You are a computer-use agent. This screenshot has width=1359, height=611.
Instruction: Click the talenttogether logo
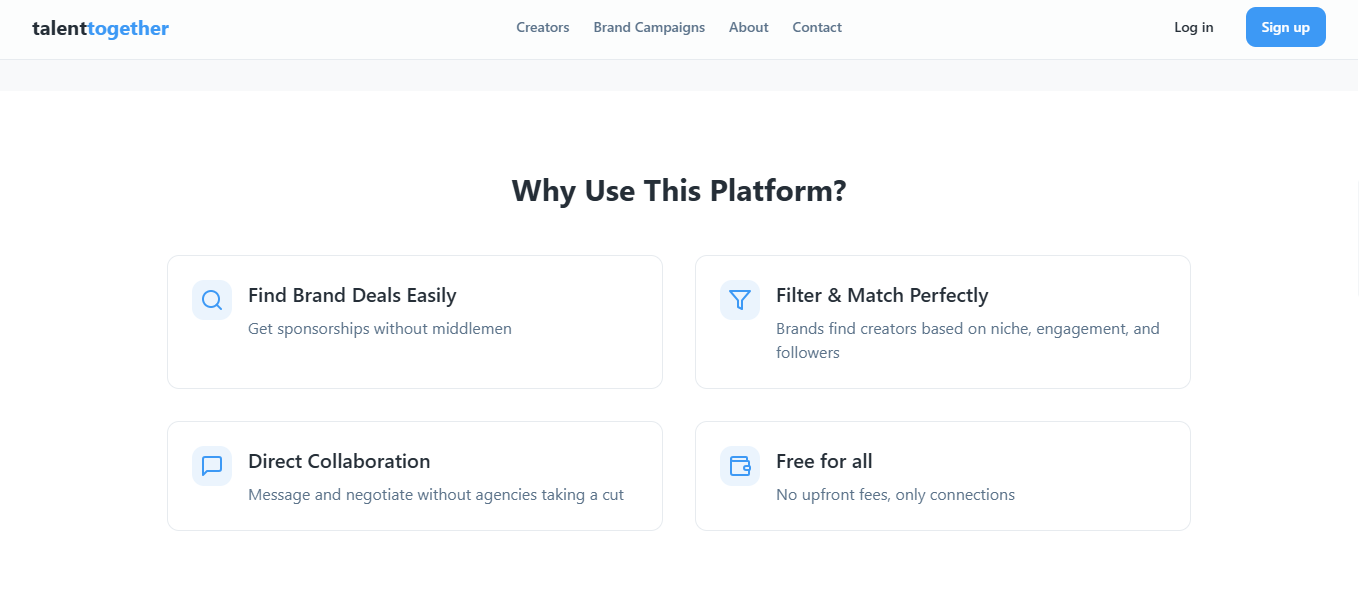(x=100, y=28)
